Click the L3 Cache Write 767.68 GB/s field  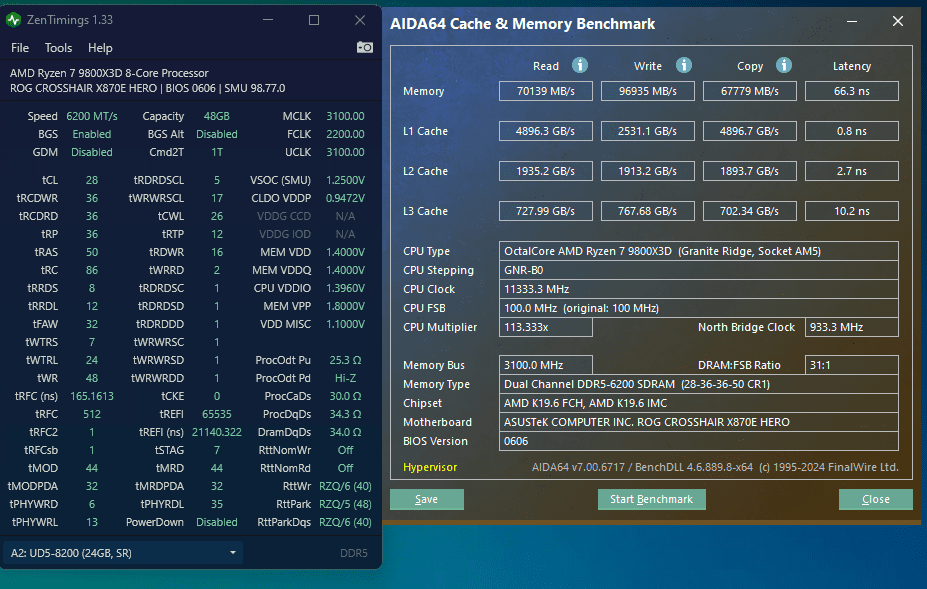tap(647, 211)
